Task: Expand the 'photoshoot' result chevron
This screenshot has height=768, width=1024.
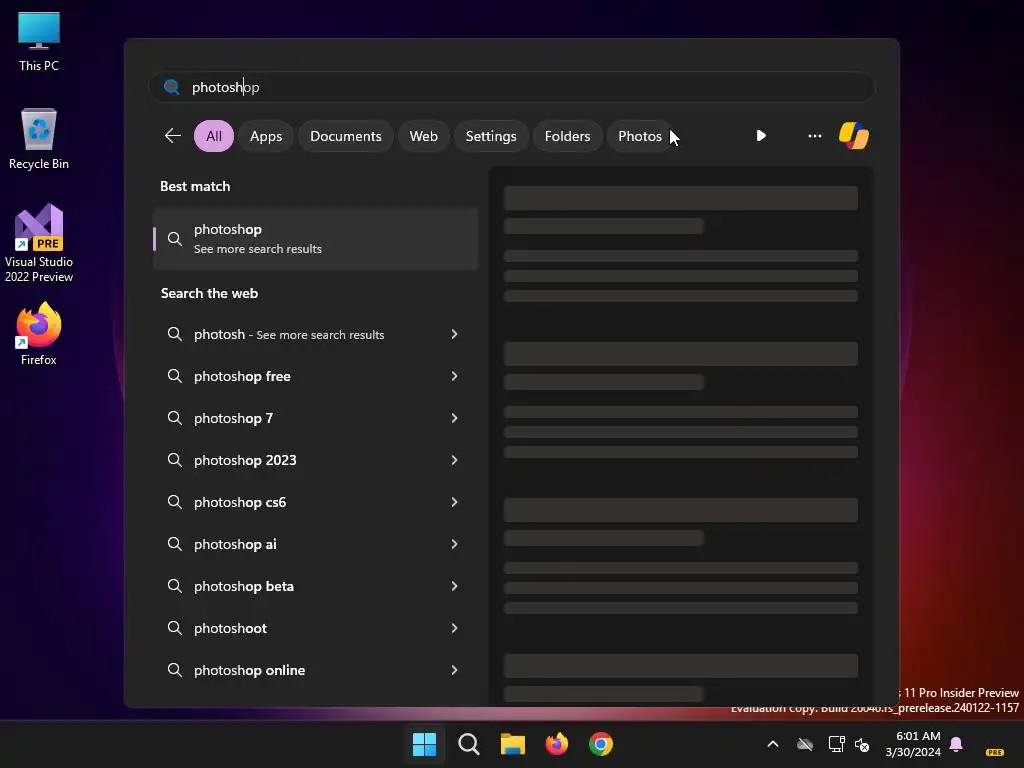Action: (x=455, y=628)
